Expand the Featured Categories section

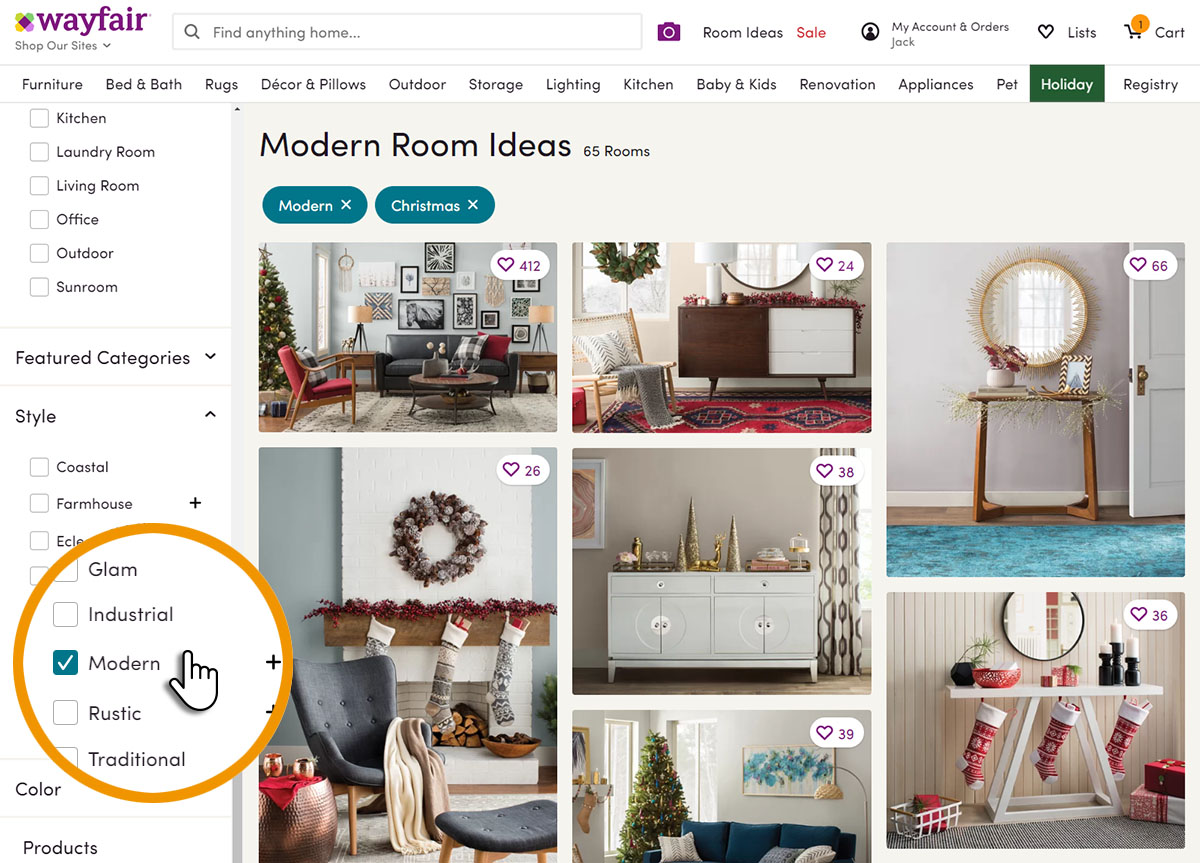115,357
